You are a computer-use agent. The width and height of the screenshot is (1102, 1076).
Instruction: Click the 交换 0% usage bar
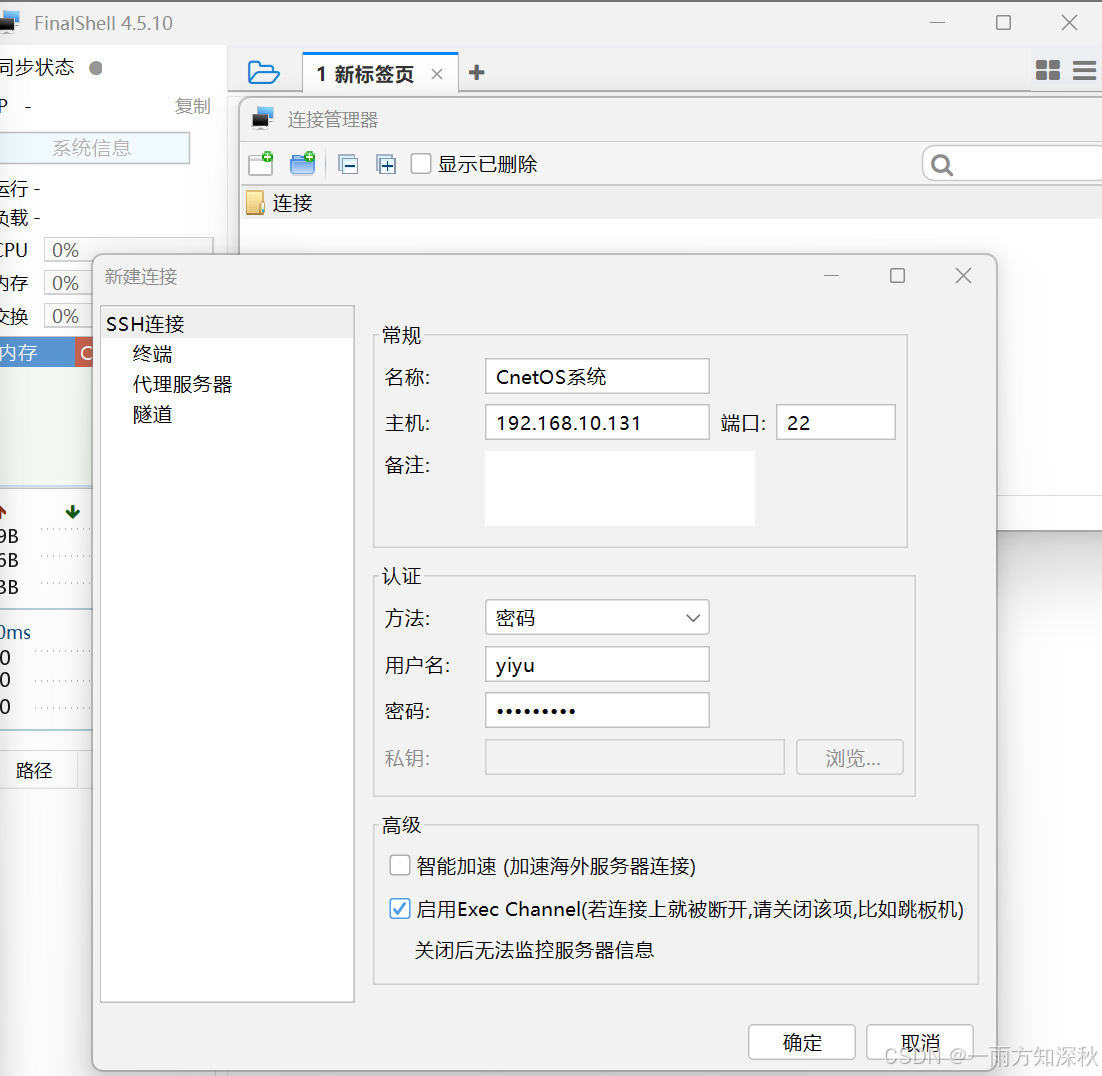click(68, 316)
